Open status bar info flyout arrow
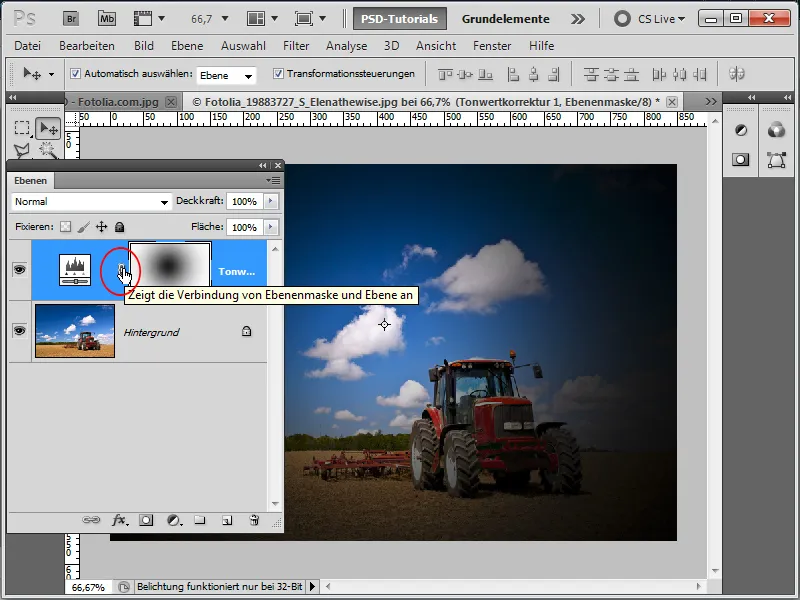 click(312, 587)
